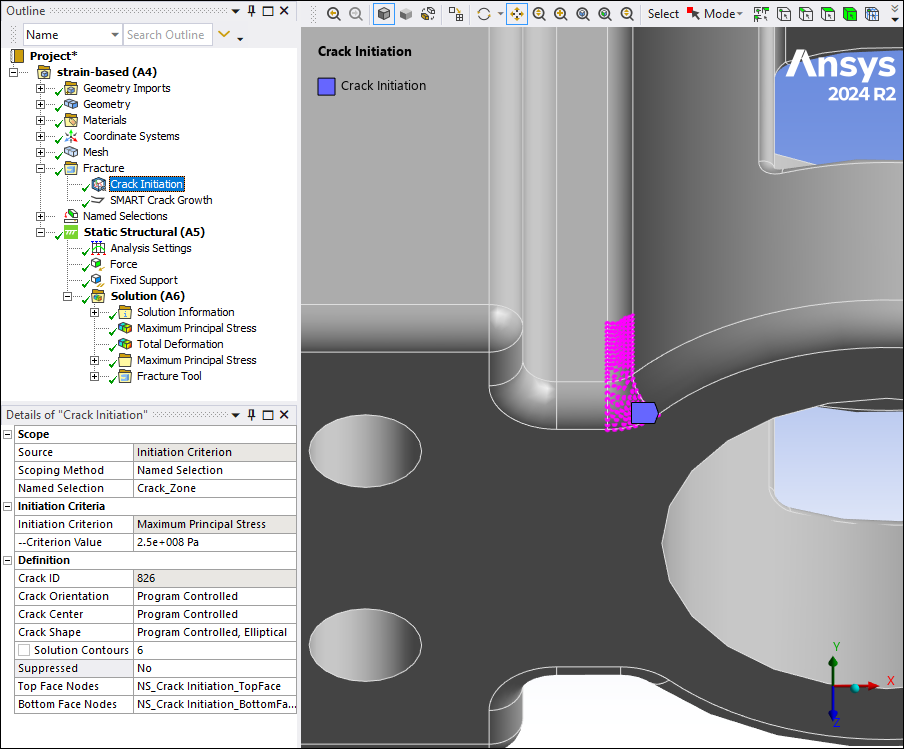This screenshot has width=904, height=749.
Task: Select Fixed Support in the tree
Action: 143,280
